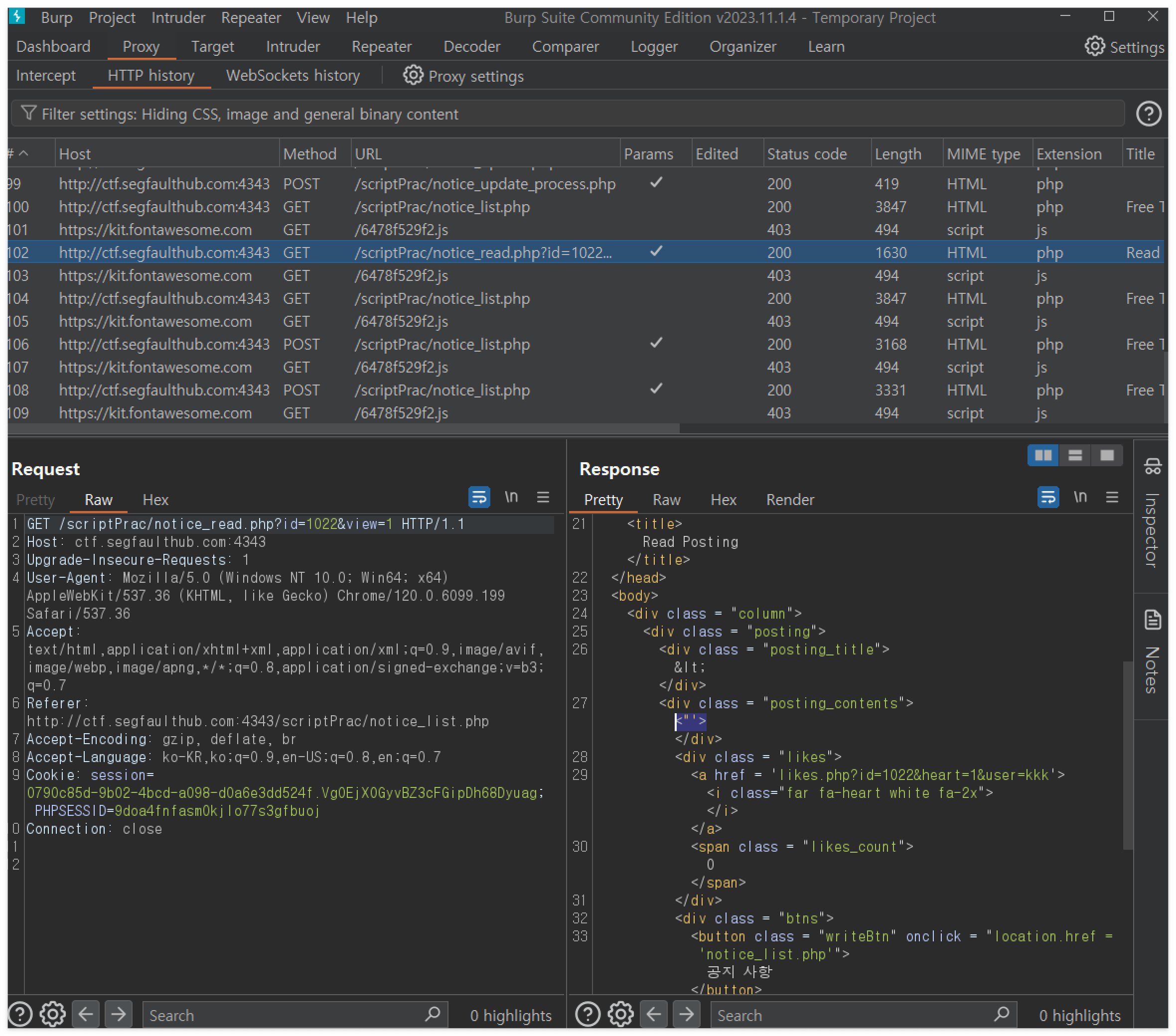Toggle non-printable characters in Response panel

pos(1080,497)
